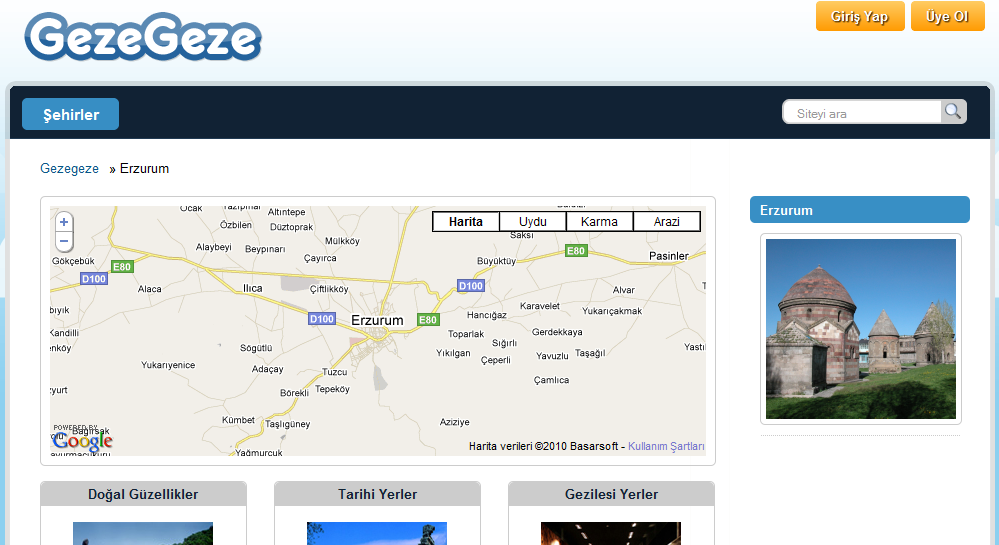
Task: Click the D100 road badge near Alaca
Action: point(94,279)
